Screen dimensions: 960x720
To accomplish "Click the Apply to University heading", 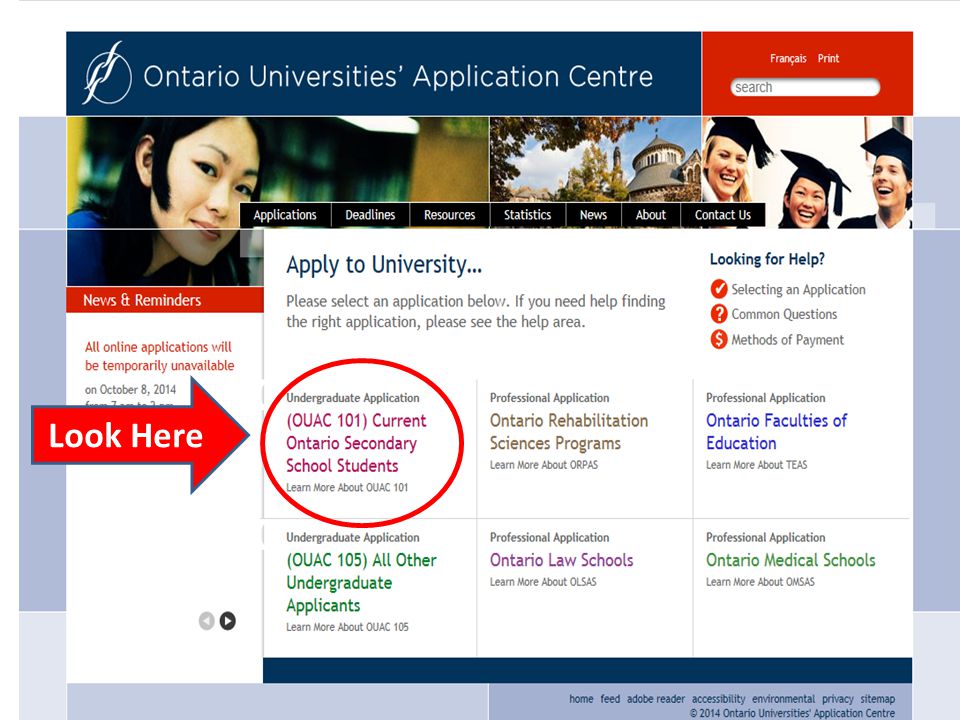I will click(384, 265).
